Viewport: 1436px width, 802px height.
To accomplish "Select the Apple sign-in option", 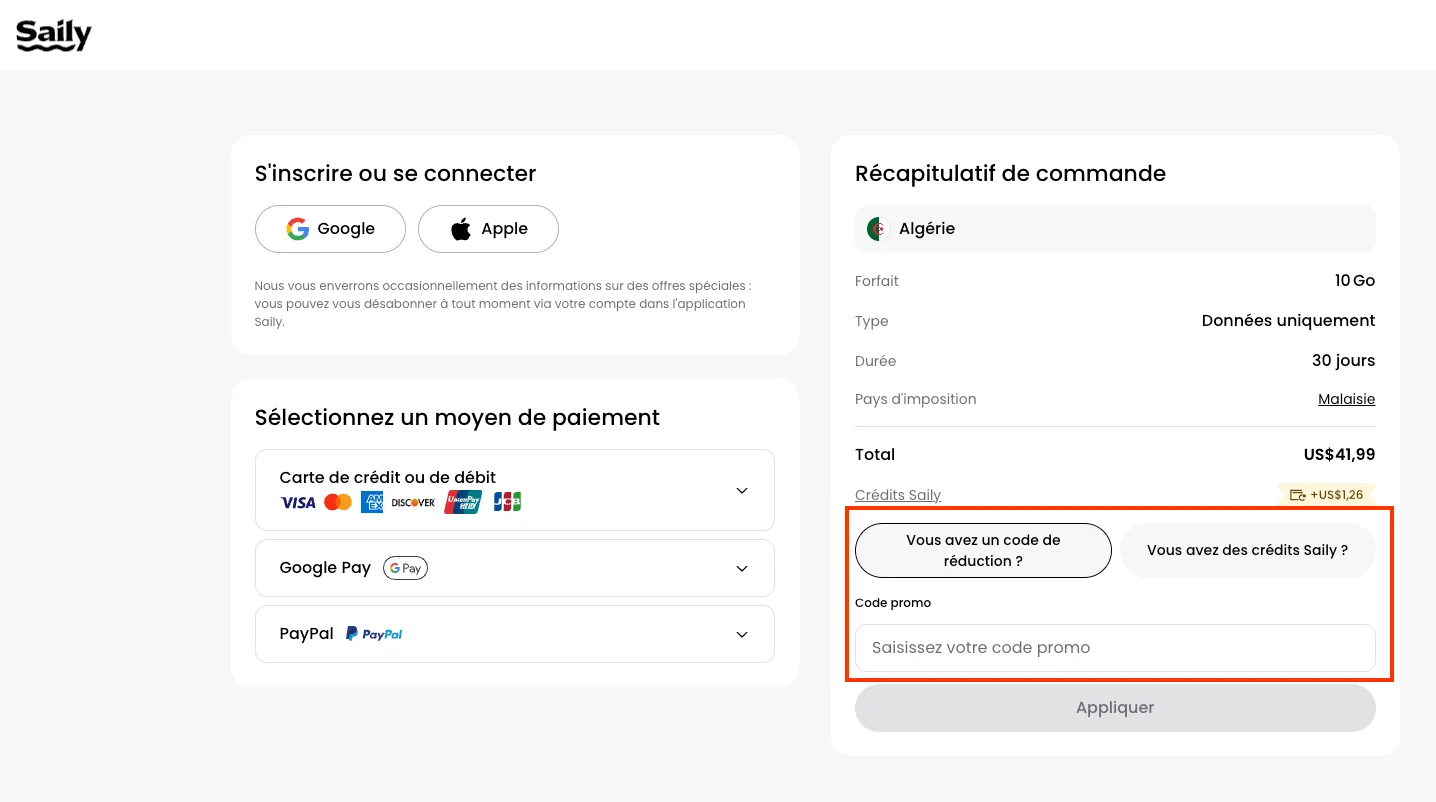I will (488, 228).
